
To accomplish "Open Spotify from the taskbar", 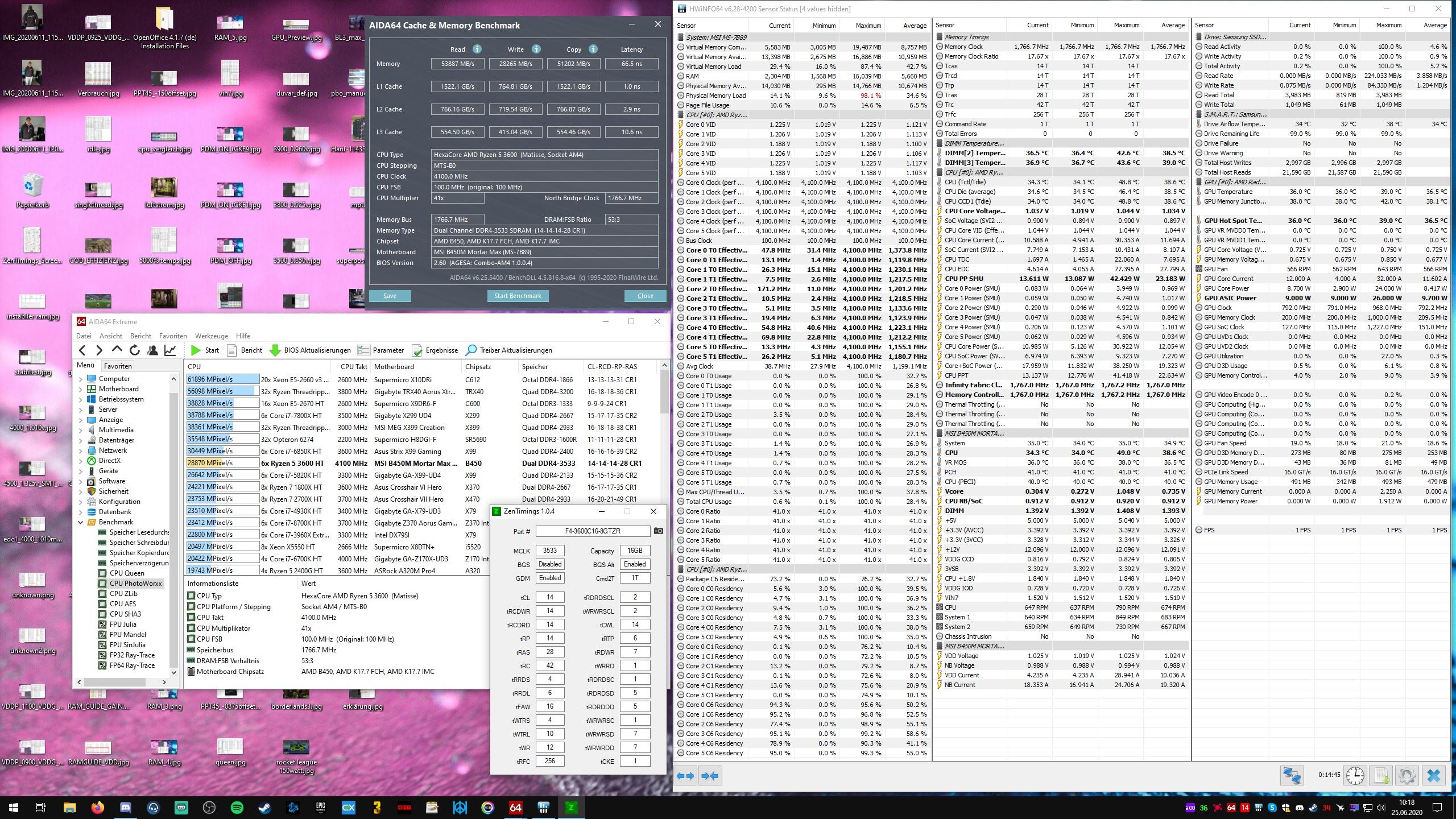I will tap(237, 807).
